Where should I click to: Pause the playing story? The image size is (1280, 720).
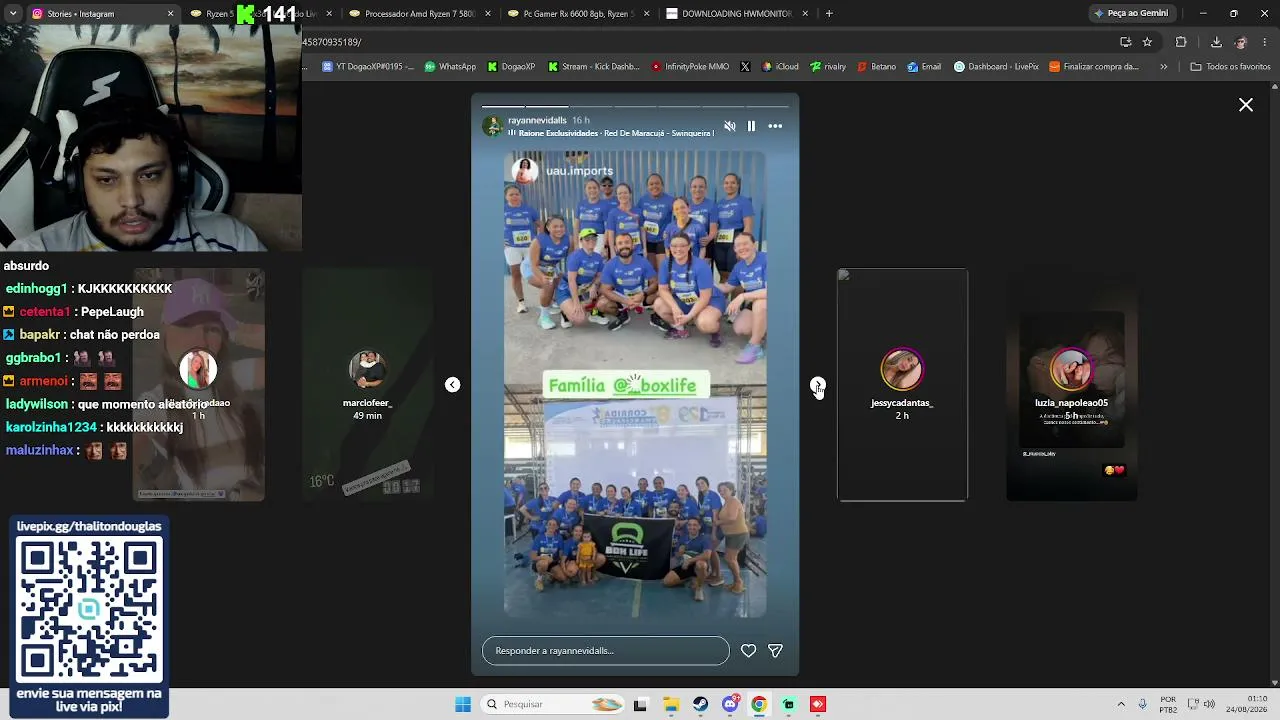[x=751, y=126]
